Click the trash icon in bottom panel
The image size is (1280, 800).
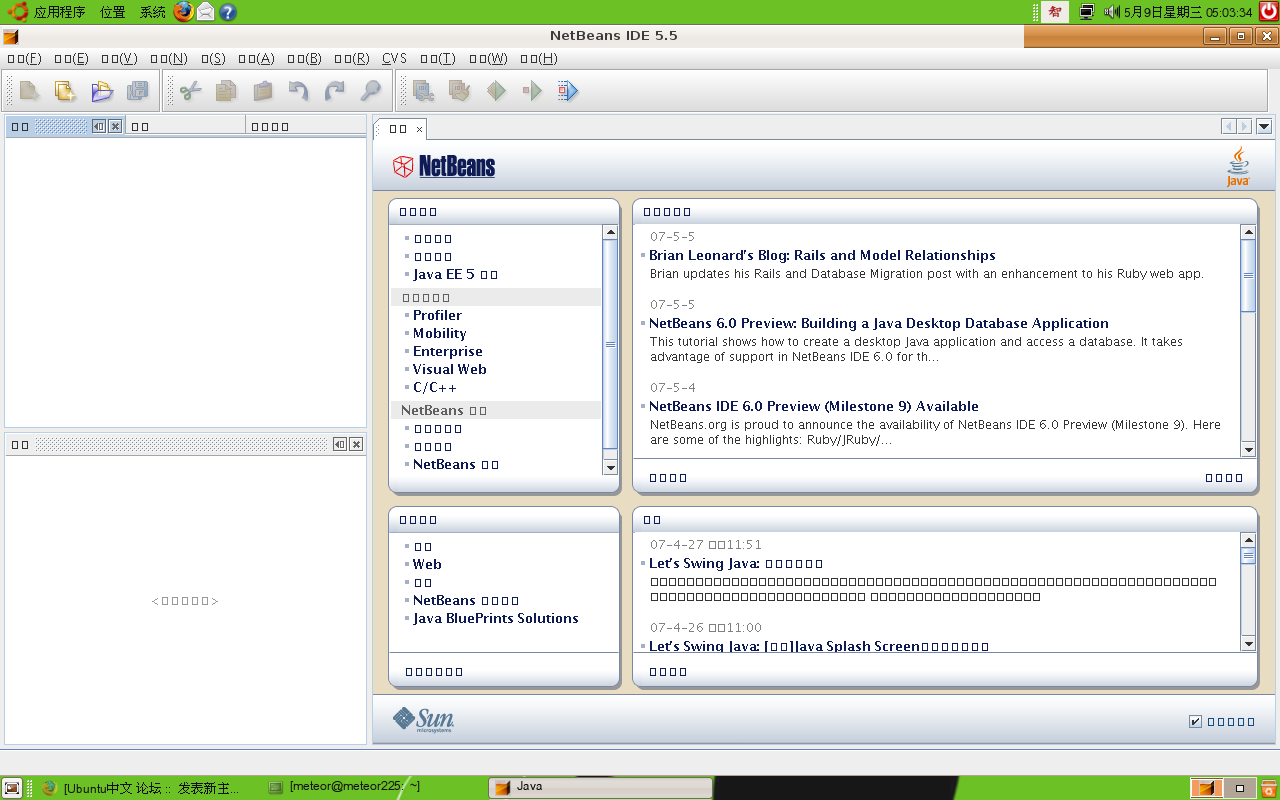(x=1268, y=788)
